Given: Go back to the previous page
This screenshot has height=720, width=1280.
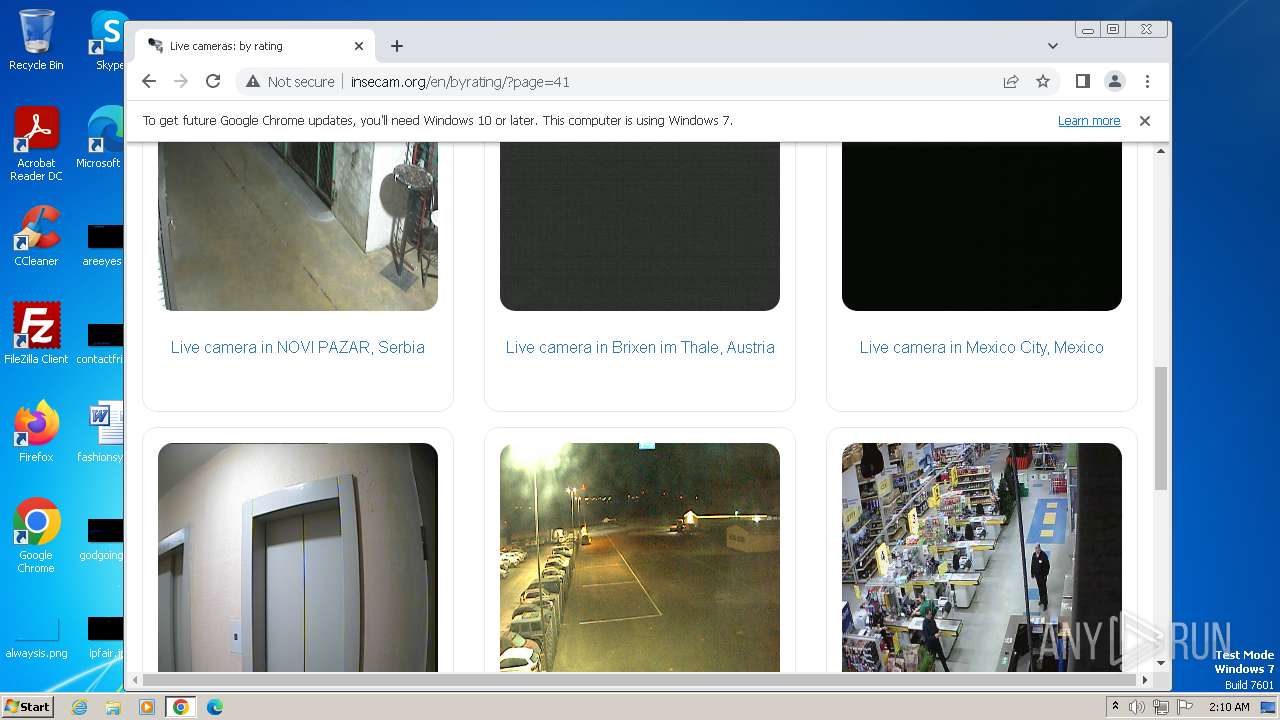Looking at the screenshot, I should pos(149,82).
